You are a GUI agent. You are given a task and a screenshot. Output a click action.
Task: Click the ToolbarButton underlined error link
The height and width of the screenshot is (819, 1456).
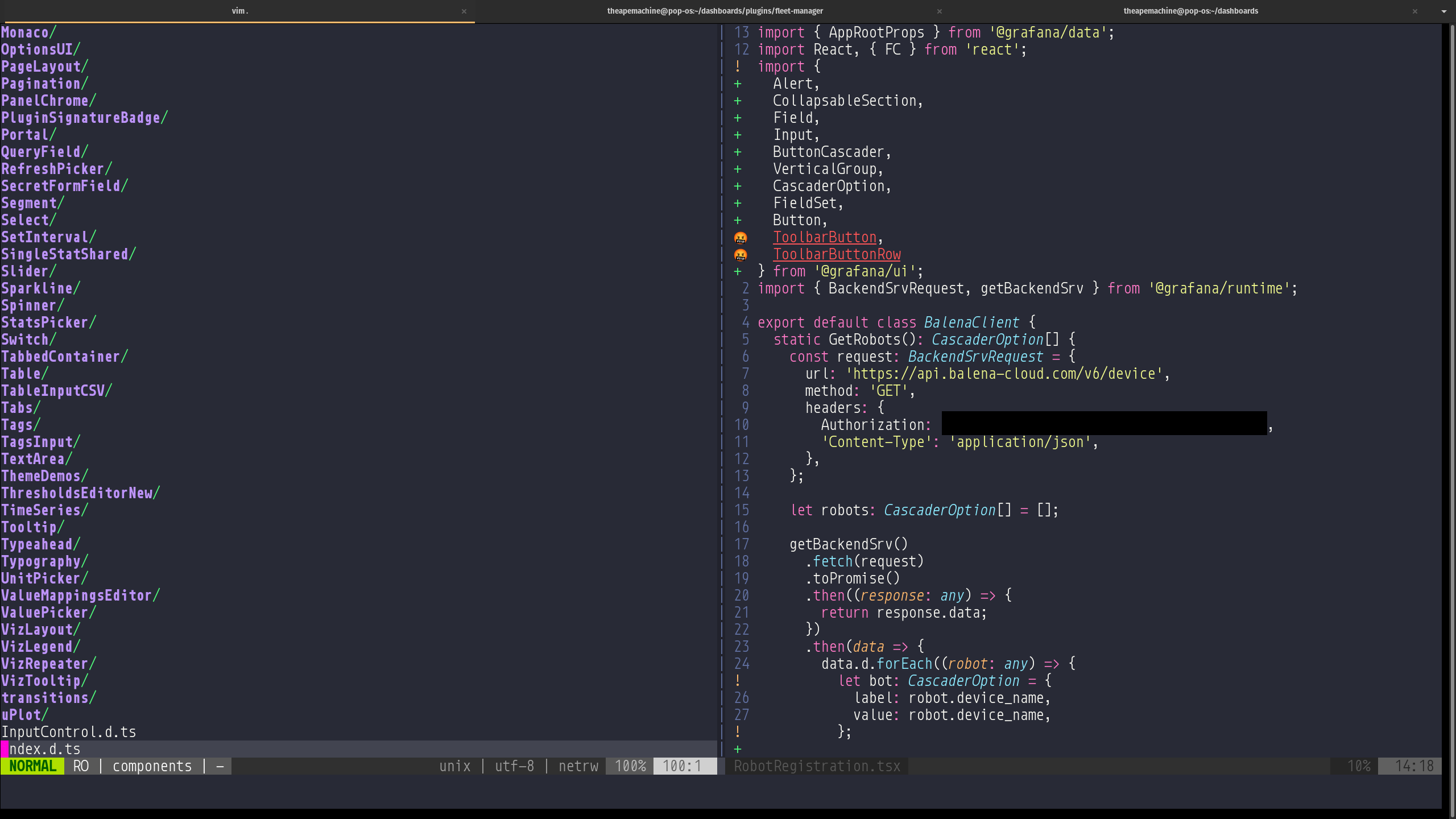coord(824,237)
